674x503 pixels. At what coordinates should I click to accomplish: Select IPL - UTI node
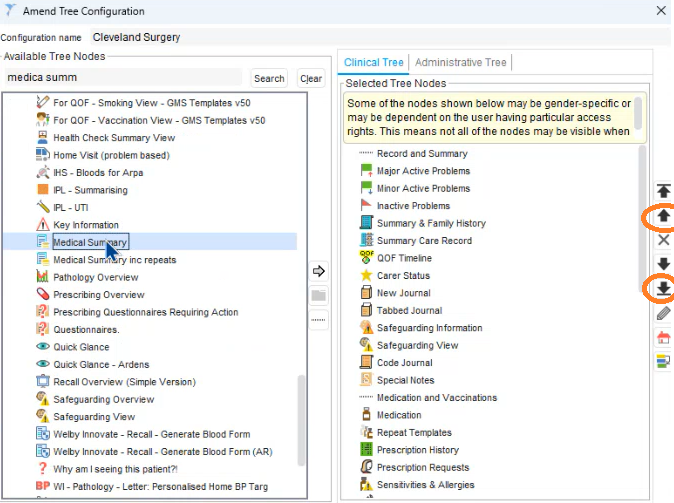(x=70, y=207)
